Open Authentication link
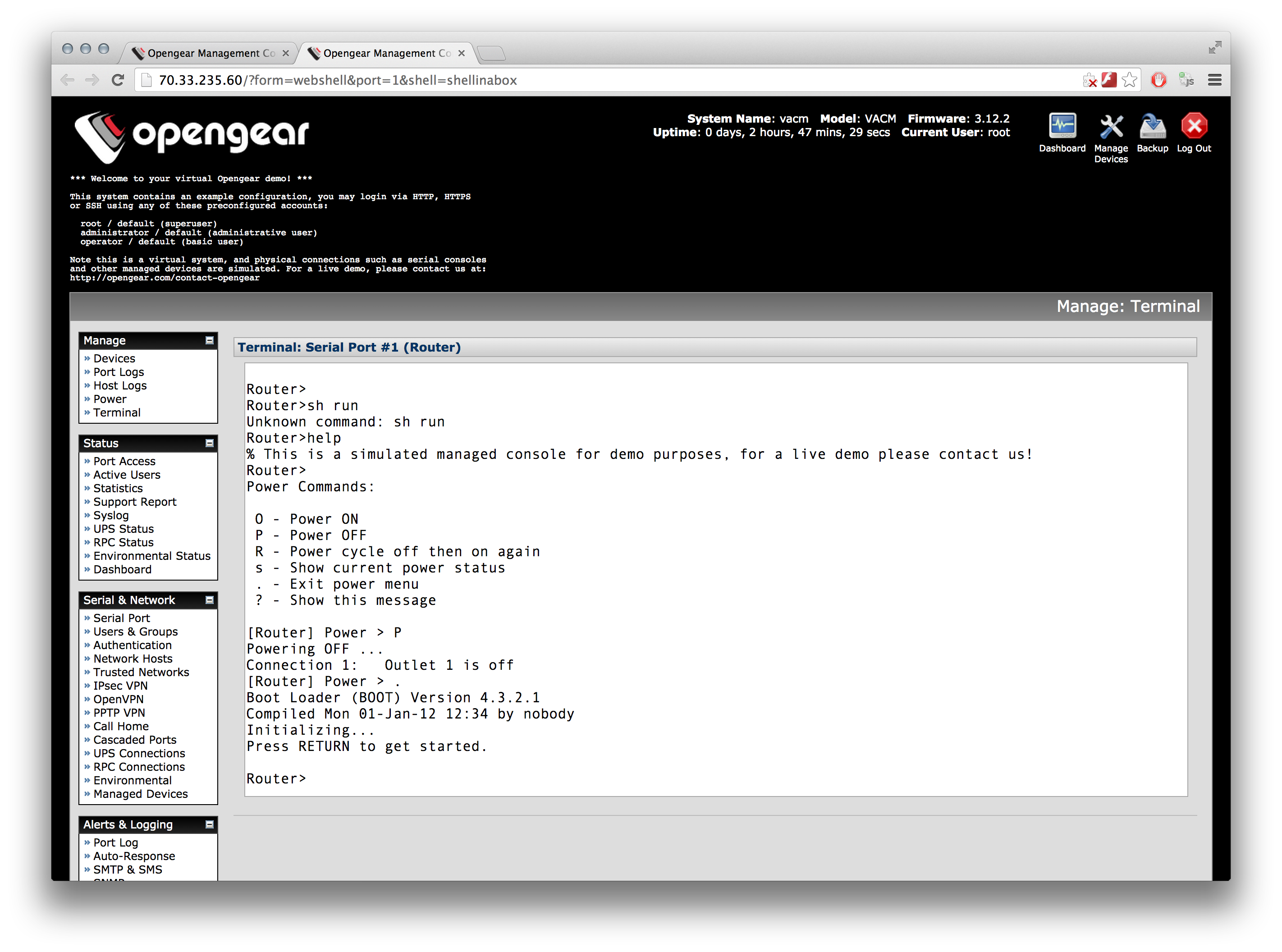Viewport: 1282px width, 952px height. (x=133, y=645)
